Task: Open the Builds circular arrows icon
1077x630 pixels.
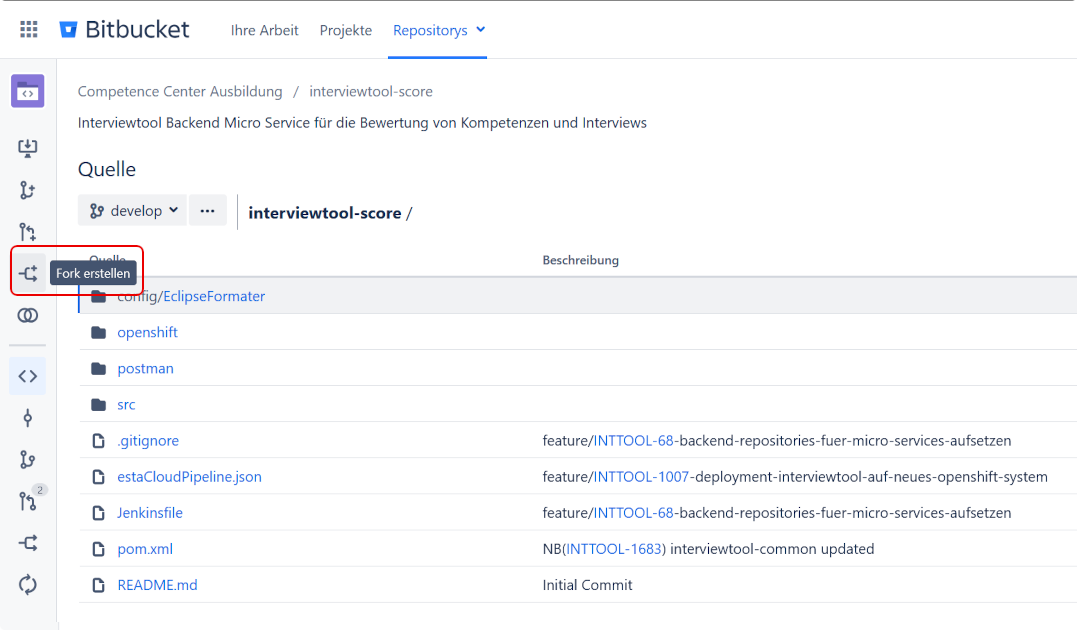Action: pos(27,585)
